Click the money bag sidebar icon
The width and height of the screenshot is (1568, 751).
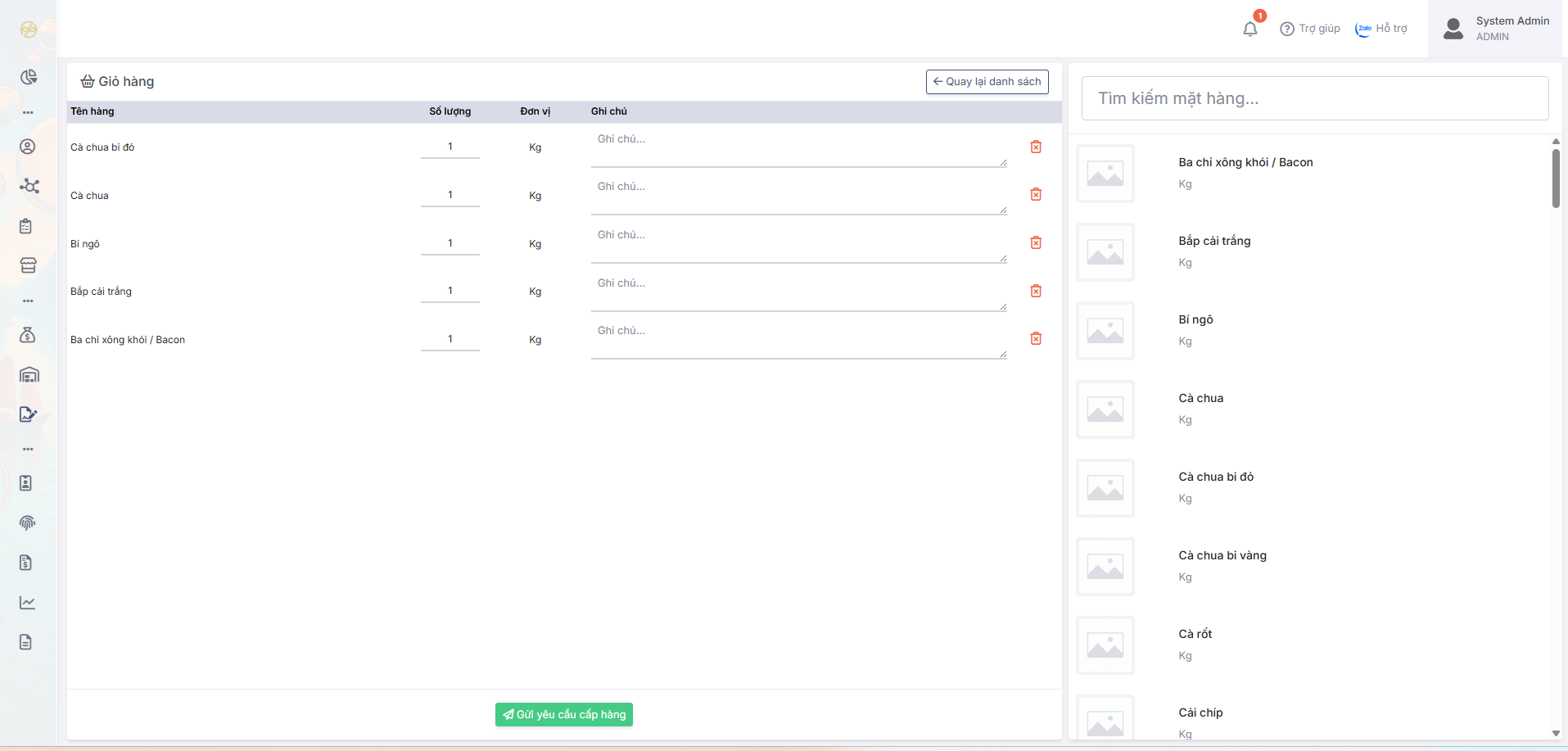pos(28,335)
